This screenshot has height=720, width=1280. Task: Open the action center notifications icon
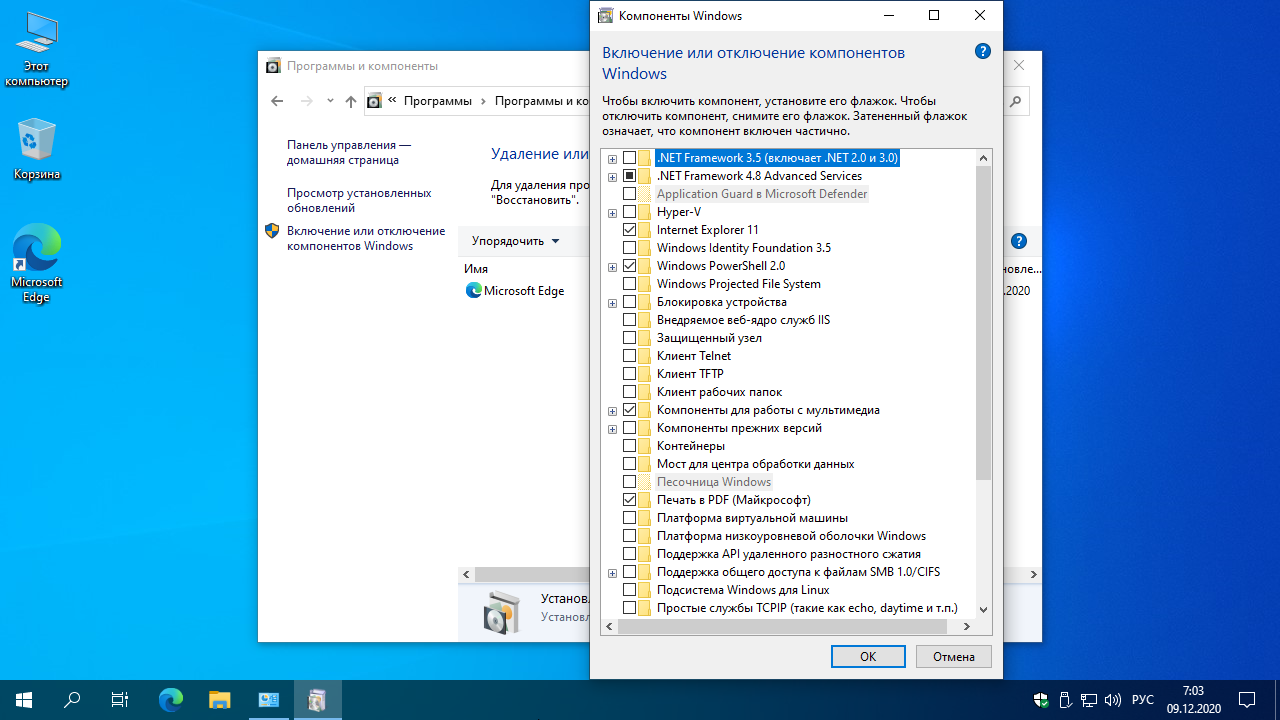1247,700
